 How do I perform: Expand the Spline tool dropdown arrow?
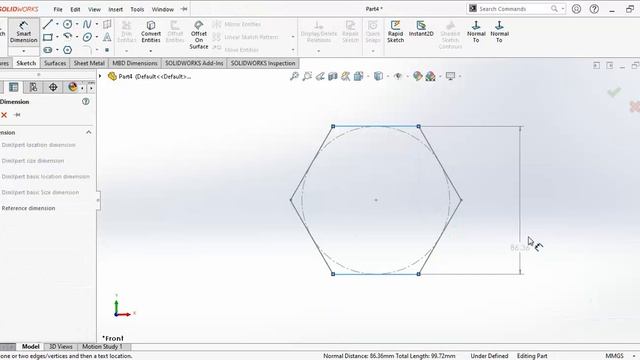[97, 24]
